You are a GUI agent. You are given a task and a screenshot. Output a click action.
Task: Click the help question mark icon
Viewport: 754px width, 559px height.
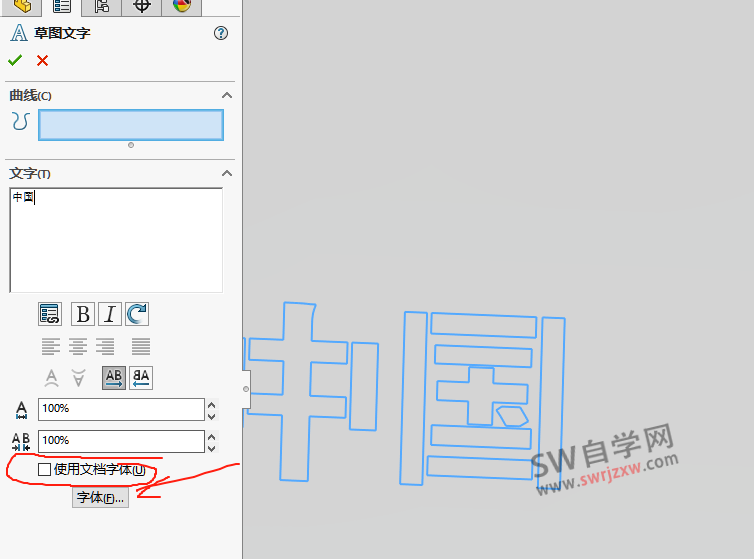pos(221,33)
